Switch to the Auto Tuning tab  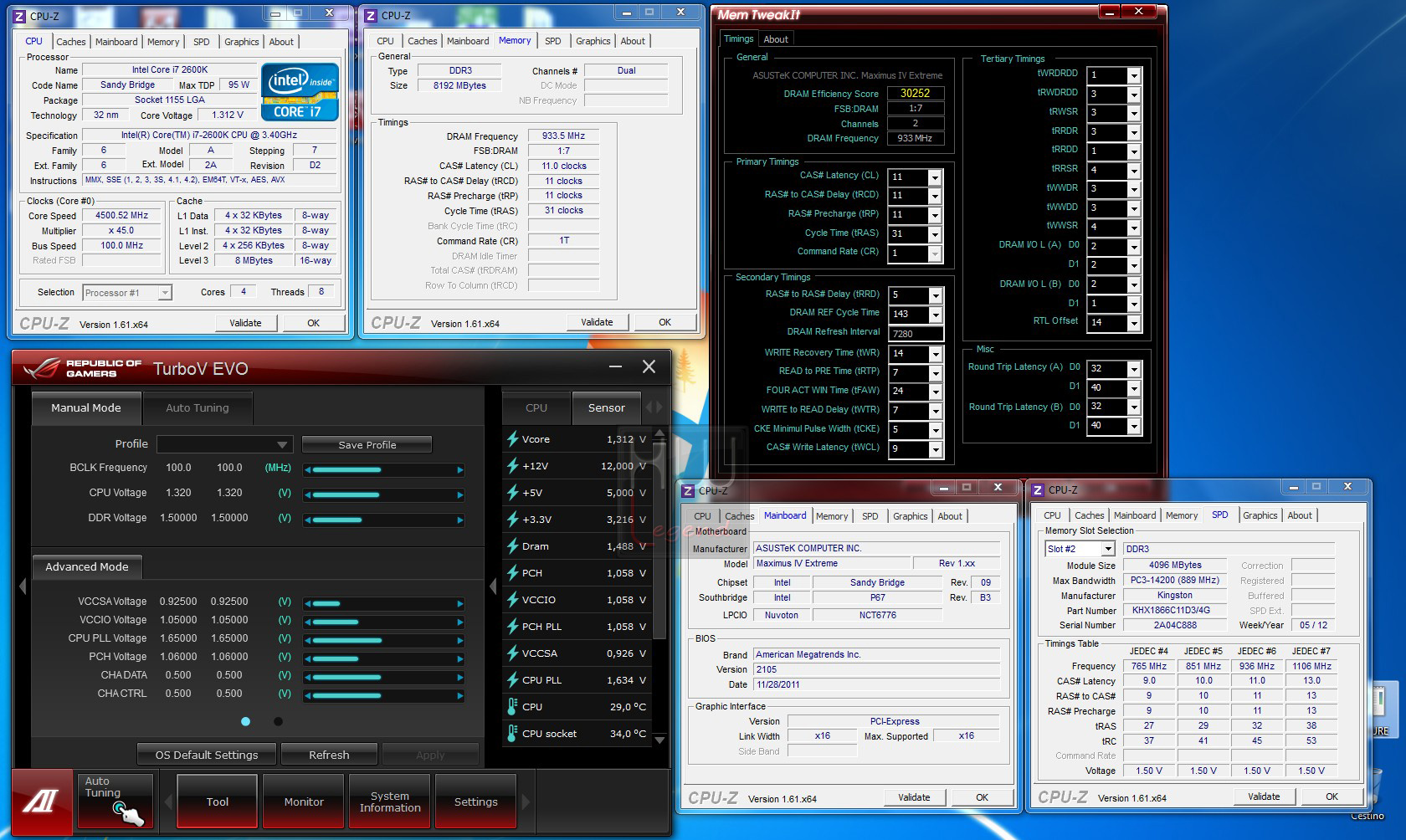(x=198, y=407)
